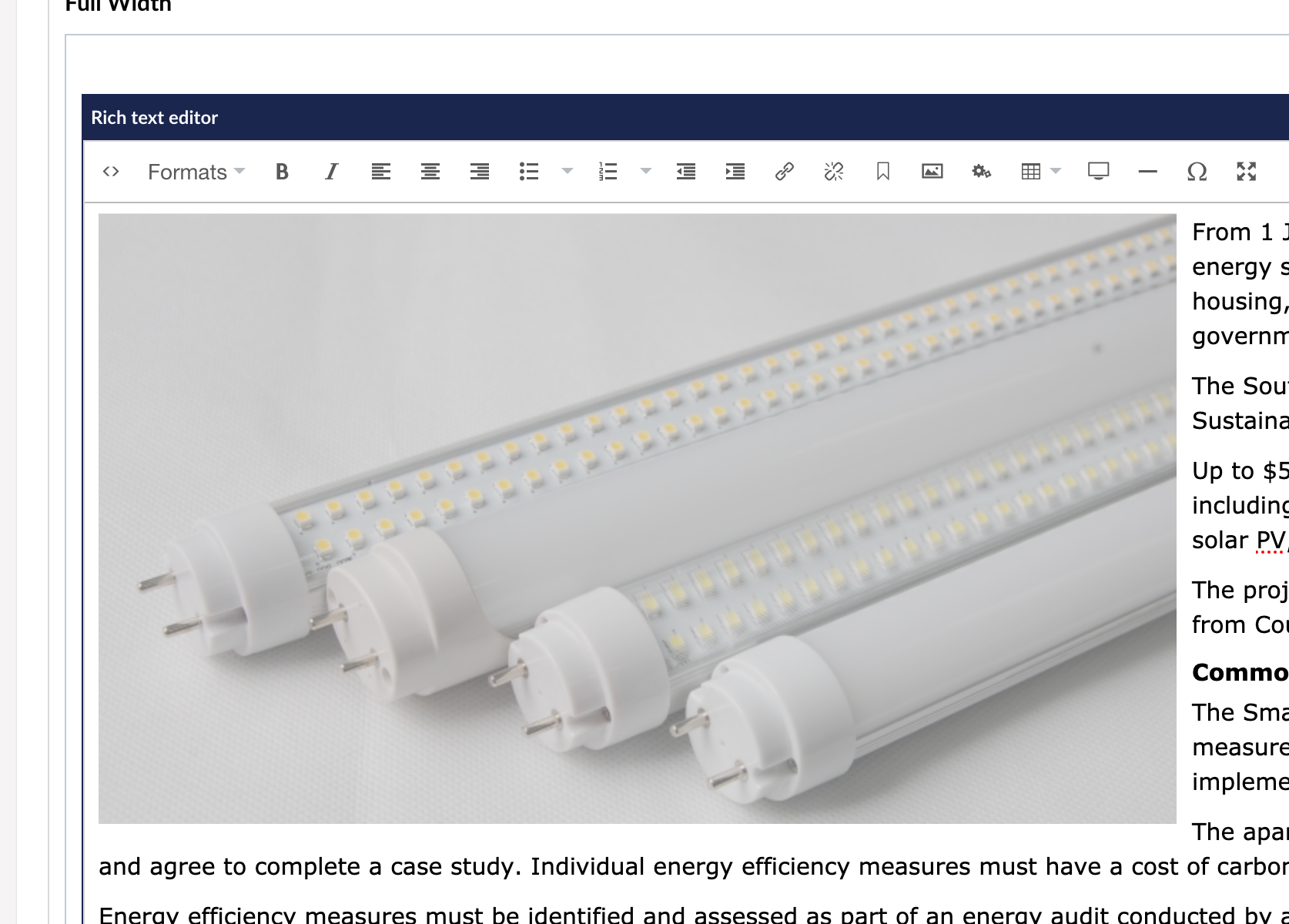Viewport: 1289px width, 924px height.
Task: Open the Formats dropdown menu
Action: click(x=196, y=172)
